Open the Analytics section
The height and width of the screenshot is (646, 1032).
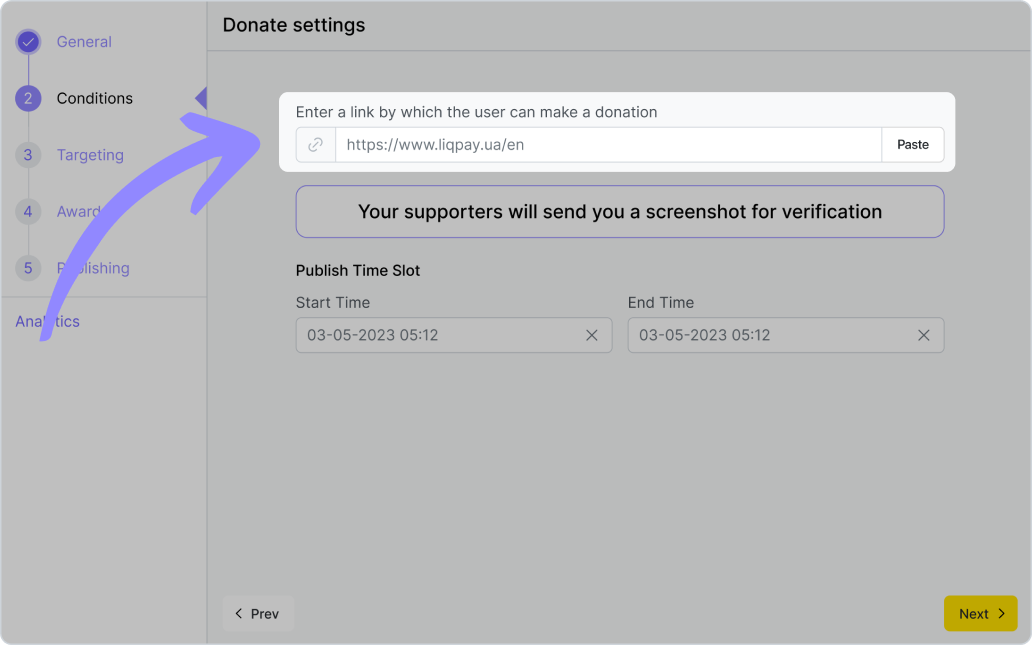[x=47, y=321]
